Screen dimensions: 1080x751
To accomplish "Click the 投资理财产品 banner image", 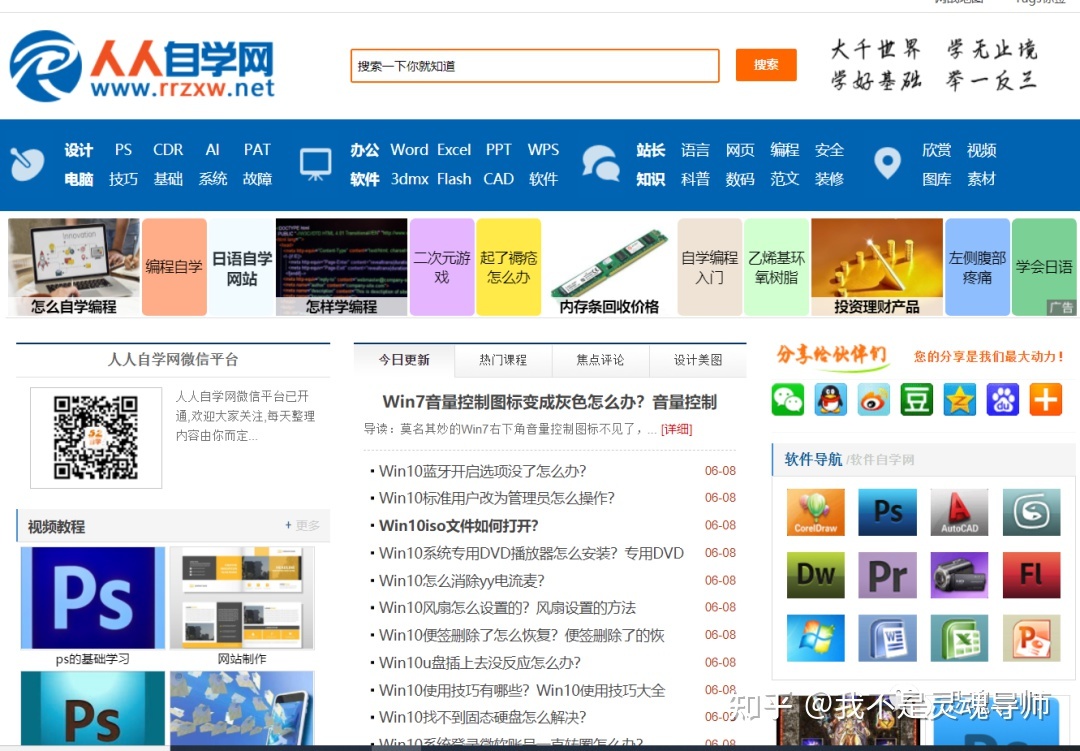I will [x=877, y=267].
